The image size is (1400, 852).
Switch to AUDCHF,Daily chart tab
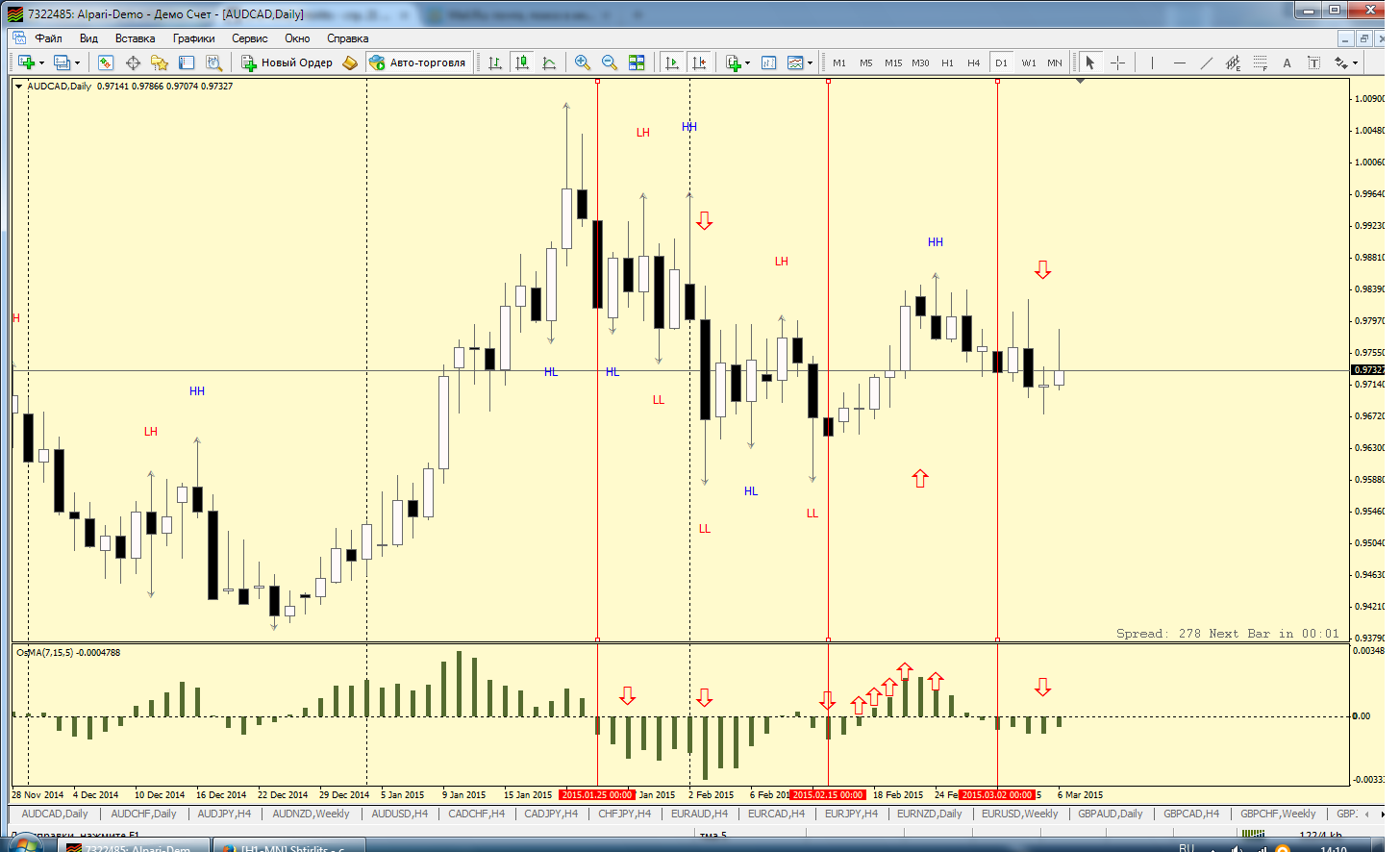click(143, 814)
